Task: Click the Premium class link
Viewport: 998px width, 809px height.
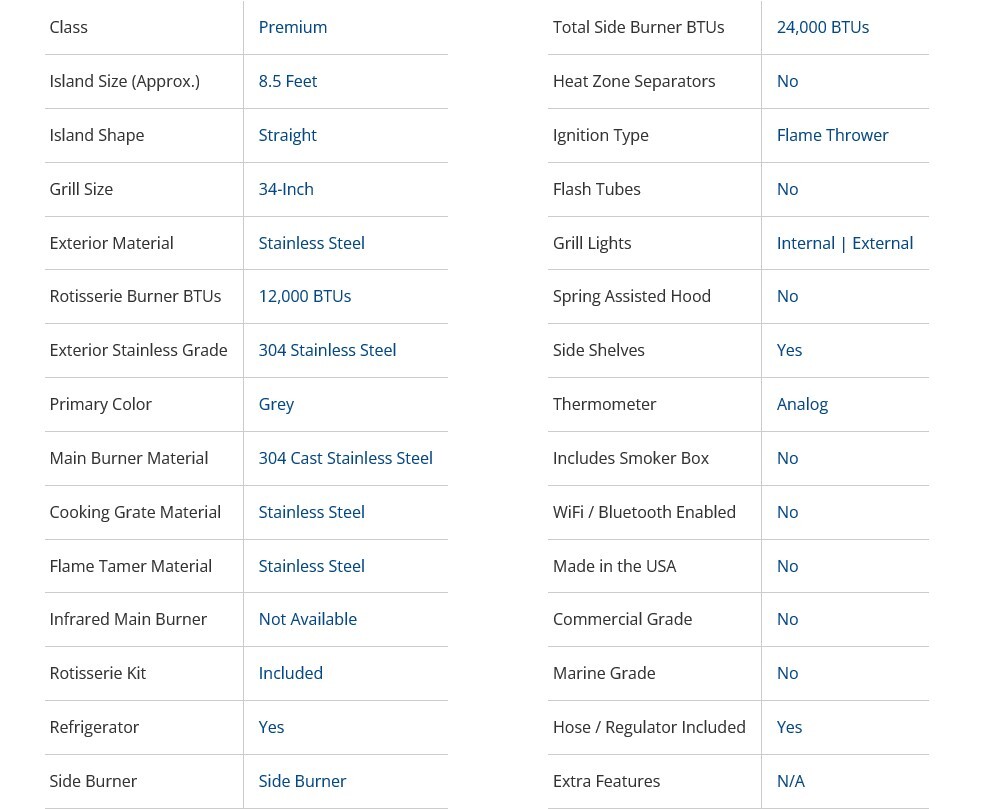Action: [x=292, y=27]
